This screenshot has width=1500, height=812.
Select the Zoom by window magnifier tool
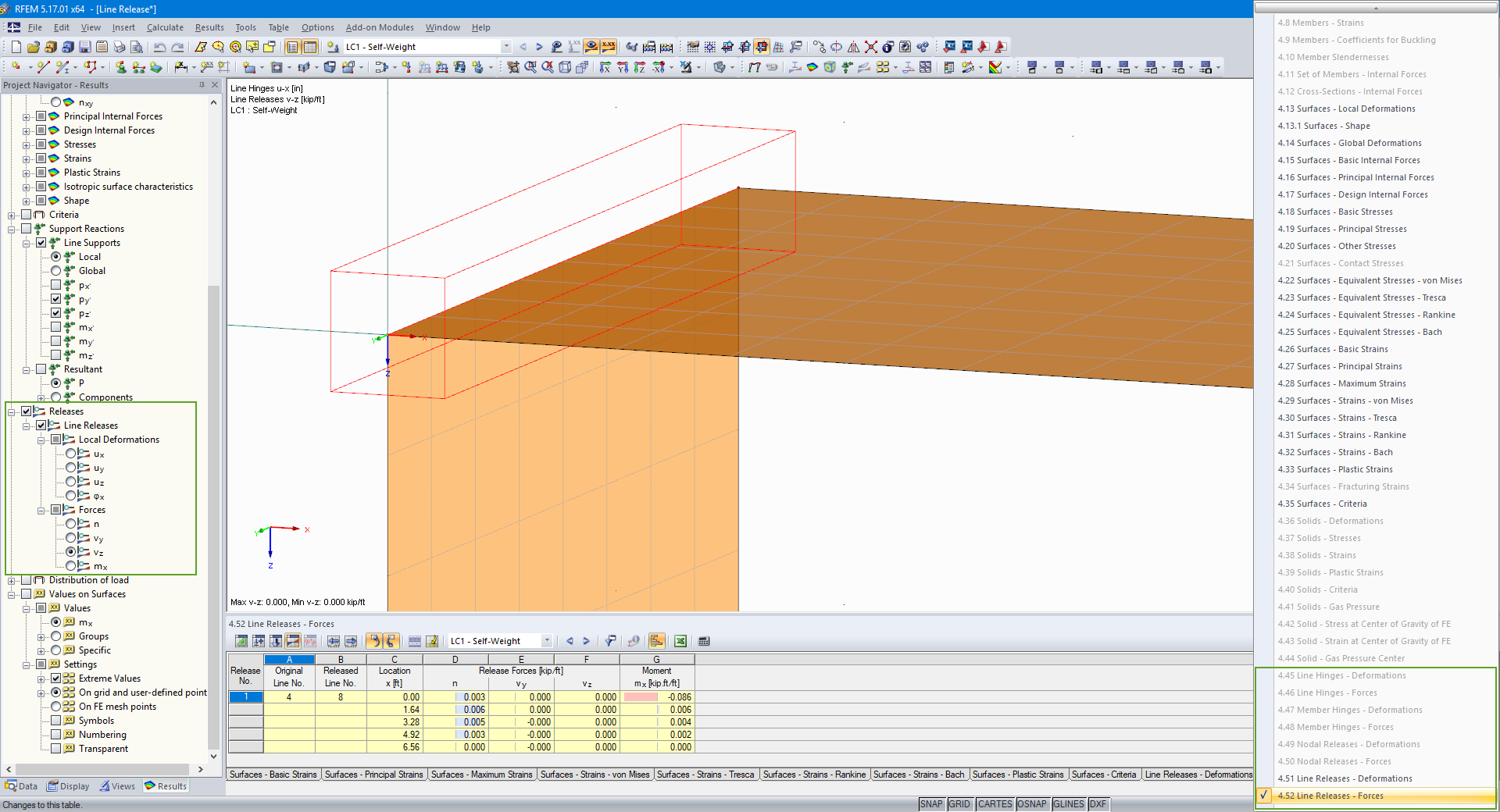click(530, 67)
